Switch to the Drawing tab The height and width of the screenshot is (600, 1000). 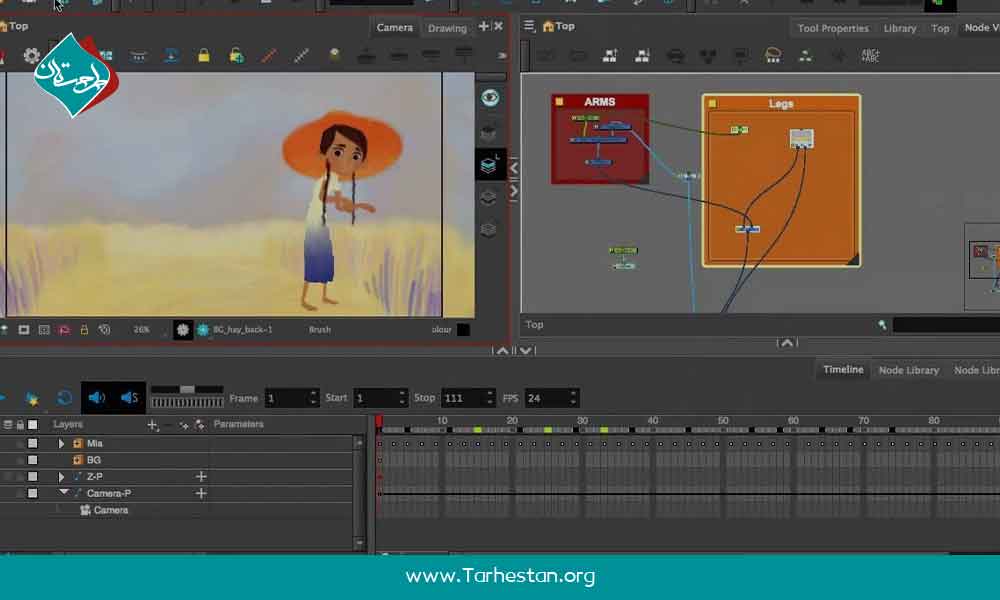(x=447, y=28)
